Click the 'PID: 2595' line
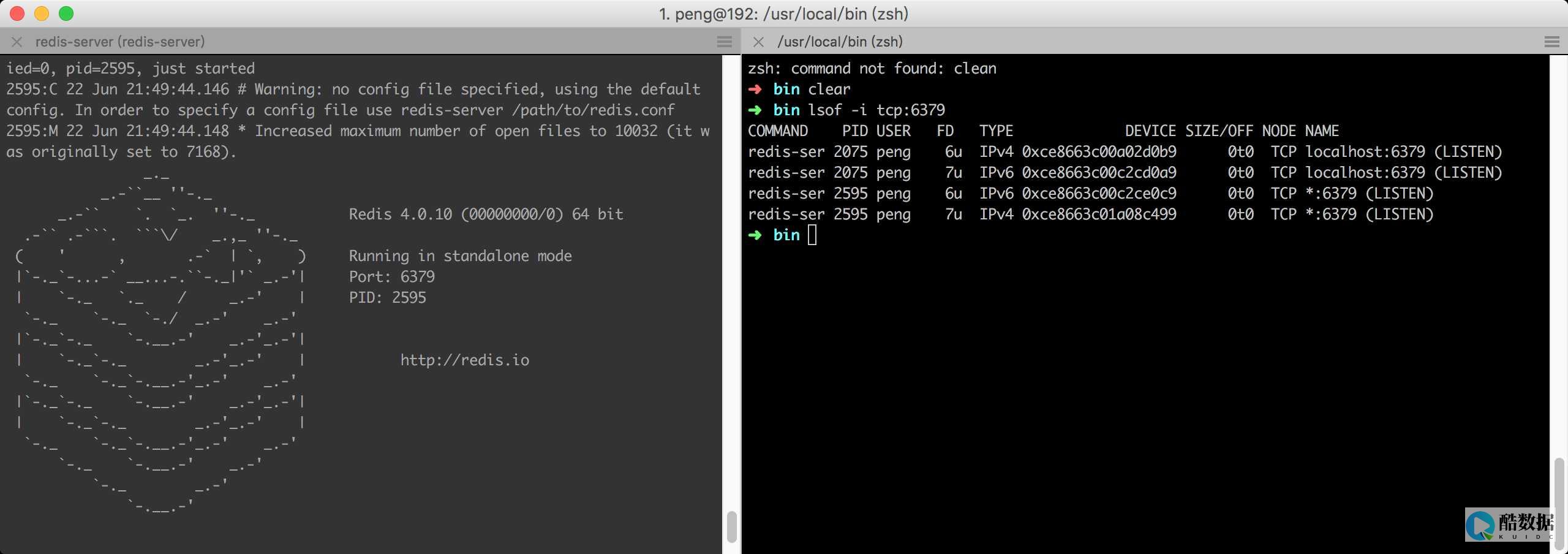The width and height of the screenshot is (1568, 554). click(387, 297)
